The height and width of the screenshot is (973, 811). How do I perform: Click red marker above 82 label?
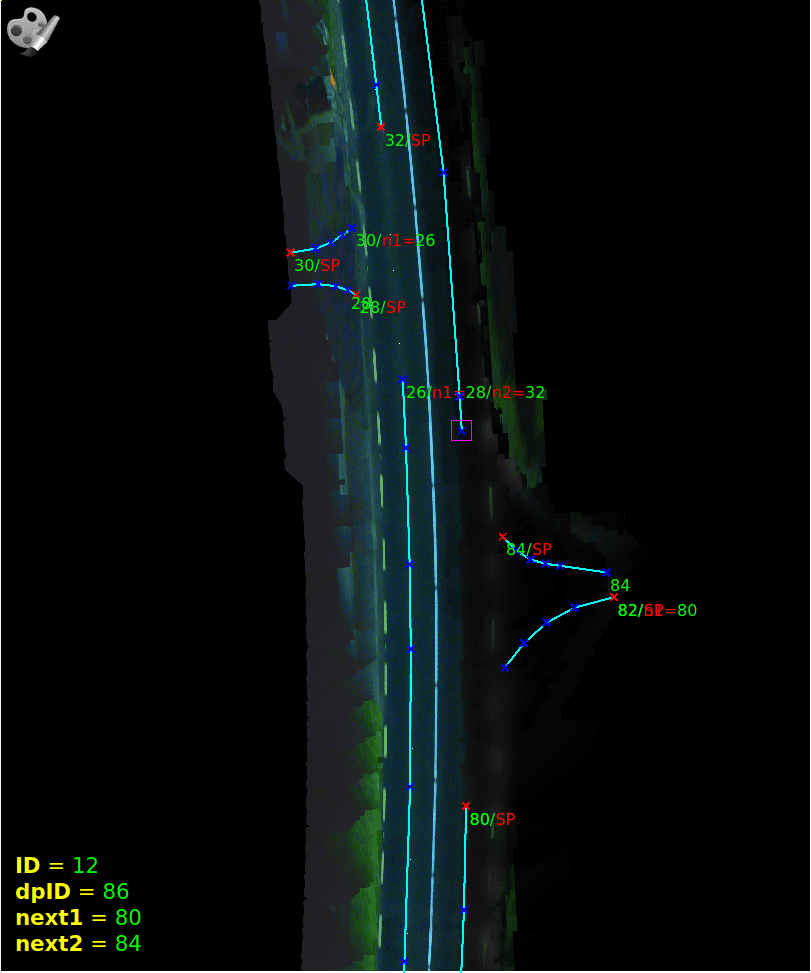click(614, 597)
